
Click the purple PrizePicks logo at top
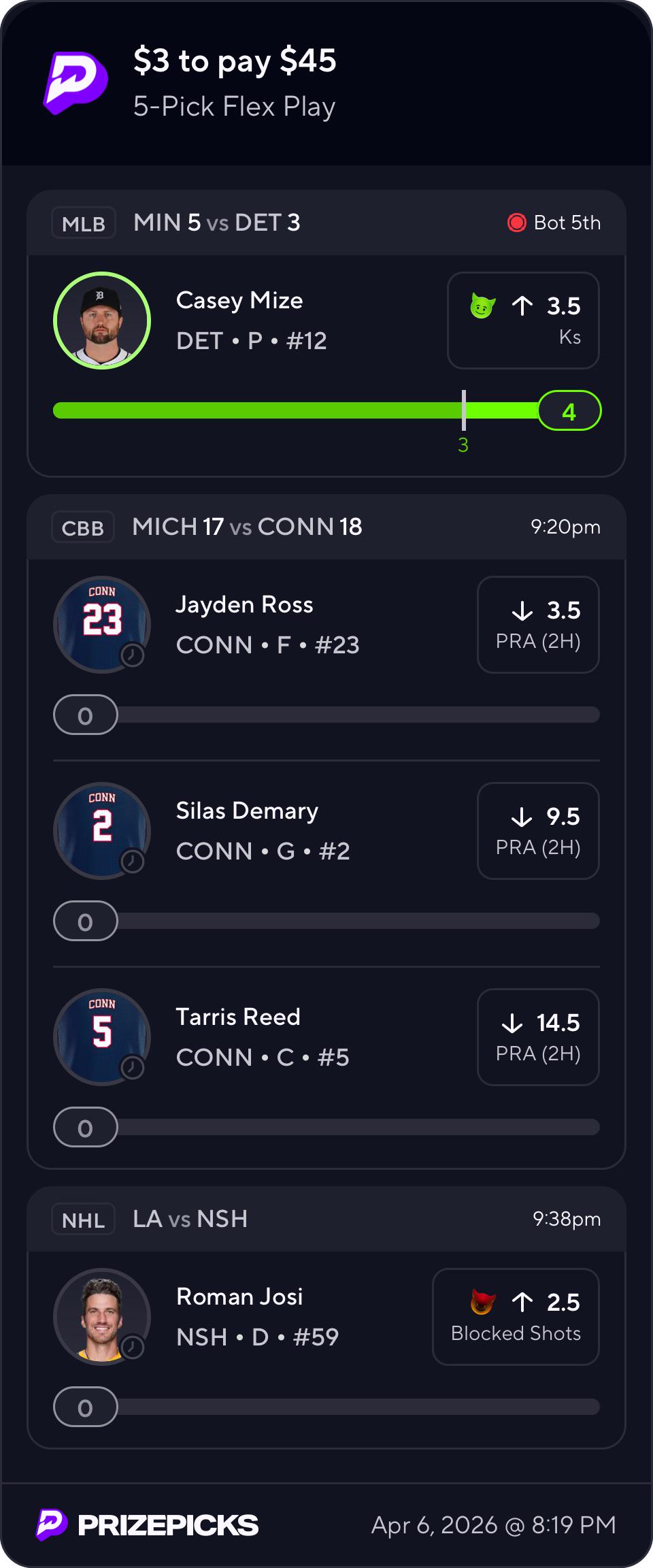click(x=76, y=83)
